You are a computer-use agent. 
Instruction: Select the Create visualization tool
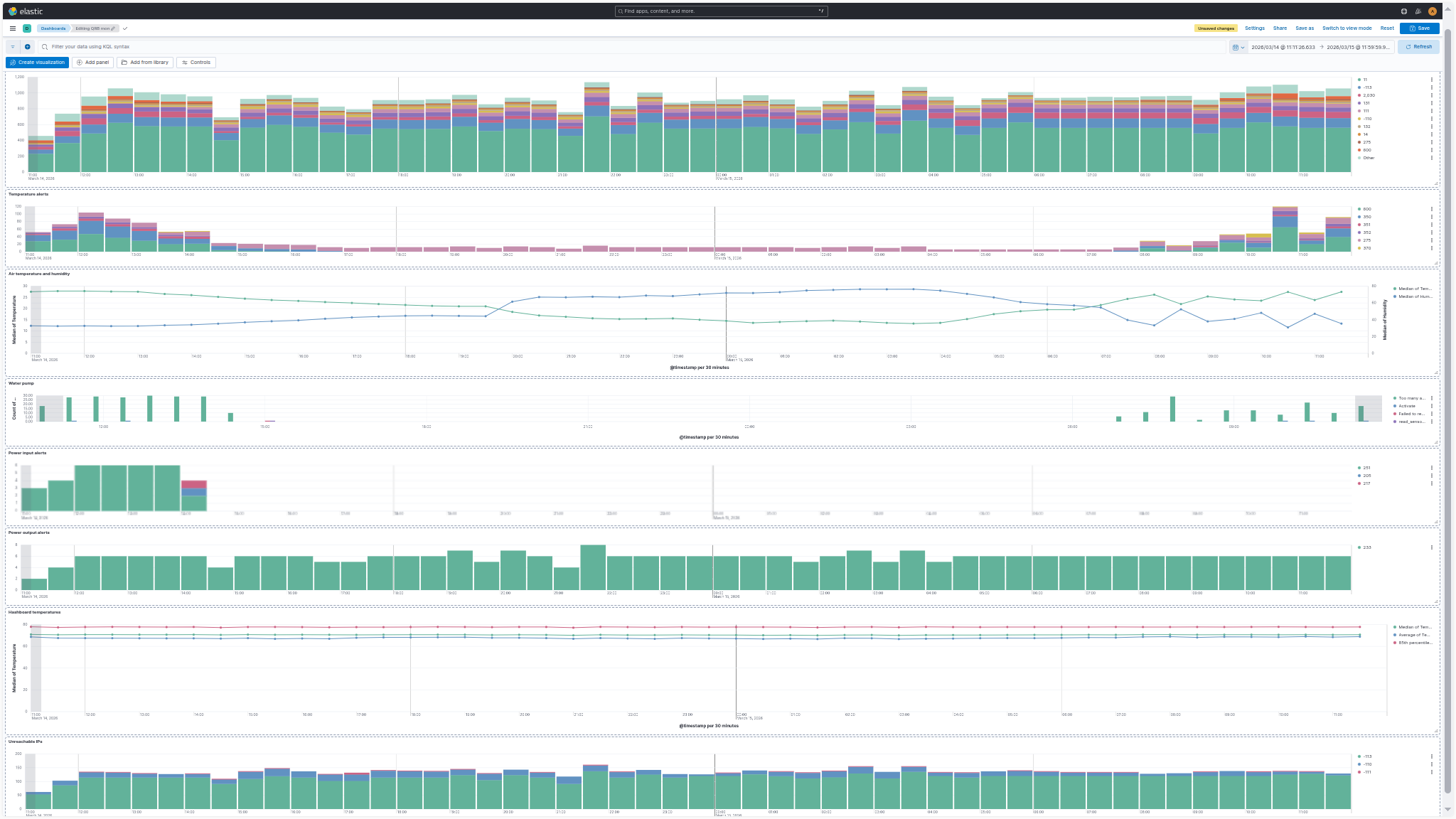37,63
